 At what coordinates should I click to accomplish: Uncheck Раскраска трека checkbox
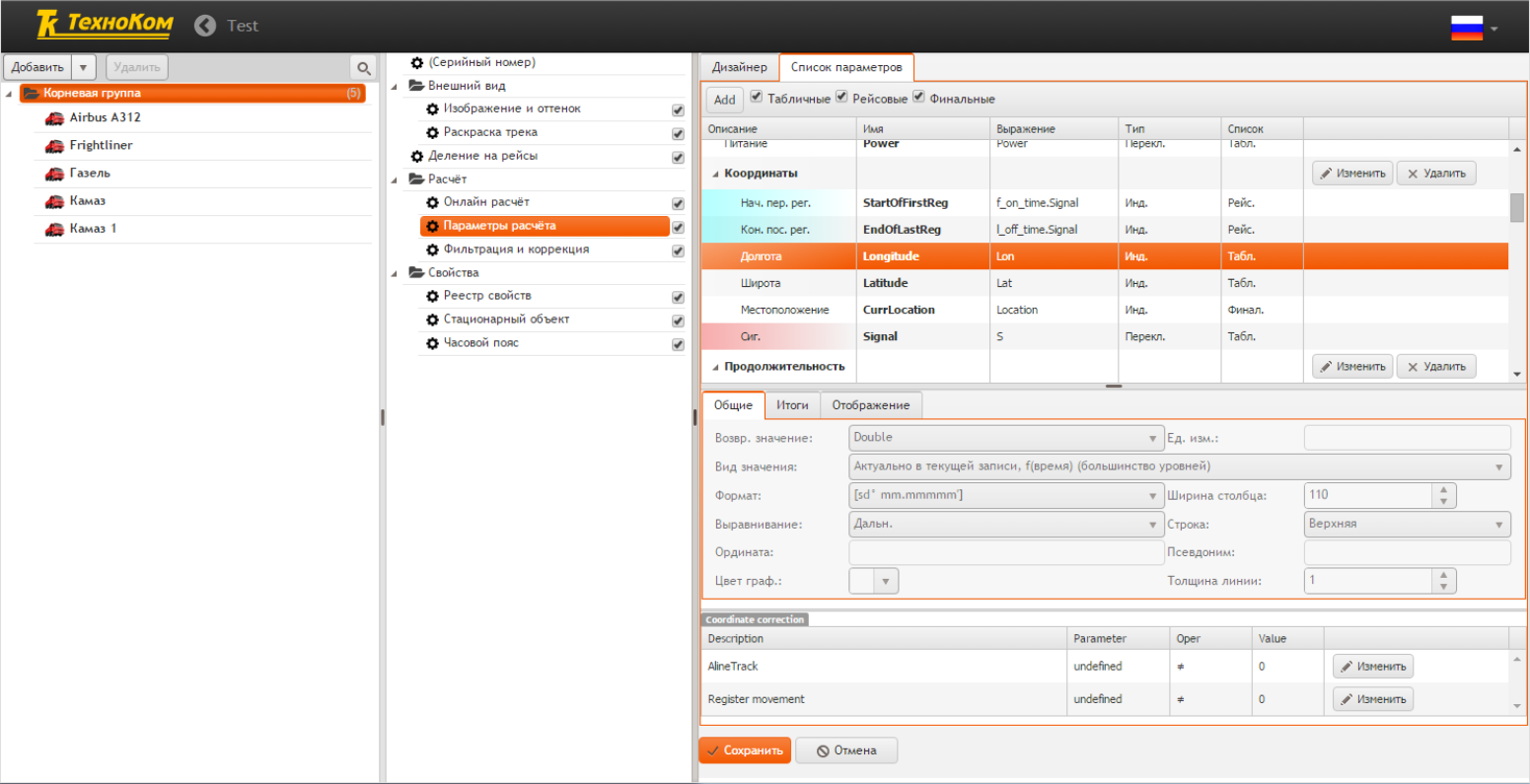click(678, 134)
